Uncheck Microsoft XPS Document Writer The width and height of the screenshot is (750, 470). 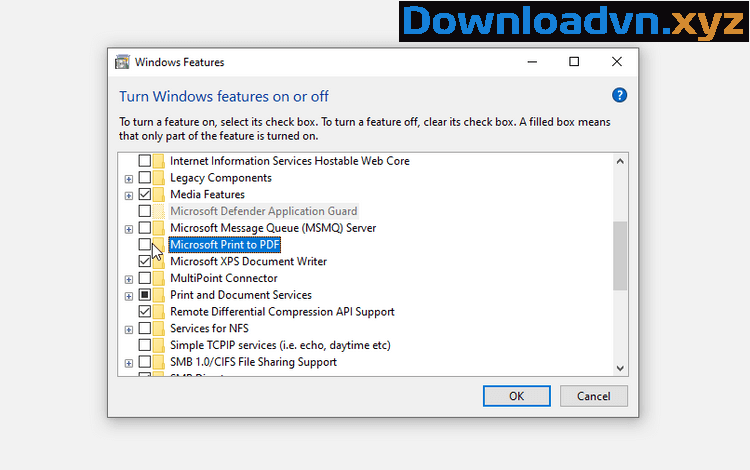click(144, 261)
